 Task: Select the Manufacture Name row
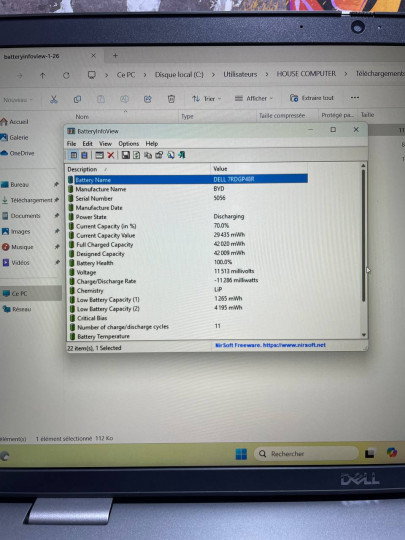click(x=187, y=189)
